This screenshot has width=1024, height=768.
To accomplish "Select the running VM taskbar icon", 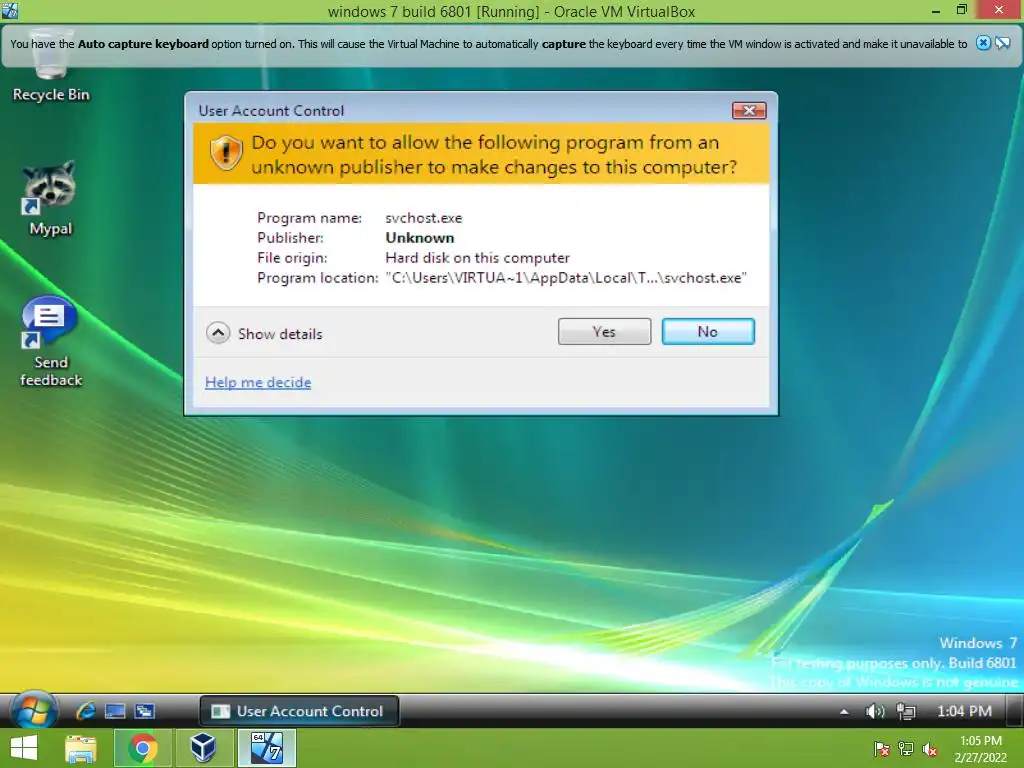I will click(267, 748).
